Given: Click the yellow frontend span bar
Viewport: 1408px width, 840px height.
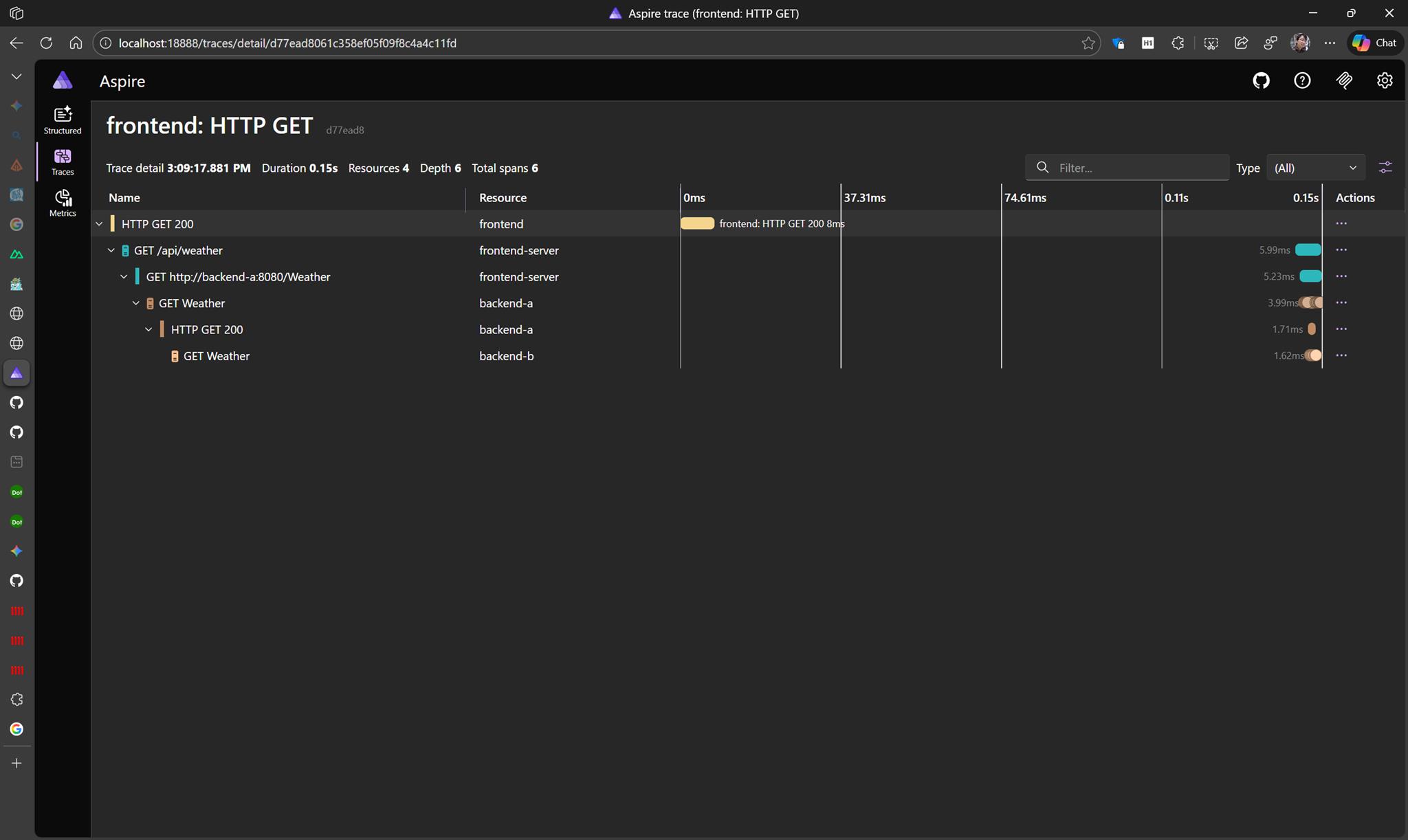Looking at the screenshot, I should pyautogui.click(x=697, y=223).
